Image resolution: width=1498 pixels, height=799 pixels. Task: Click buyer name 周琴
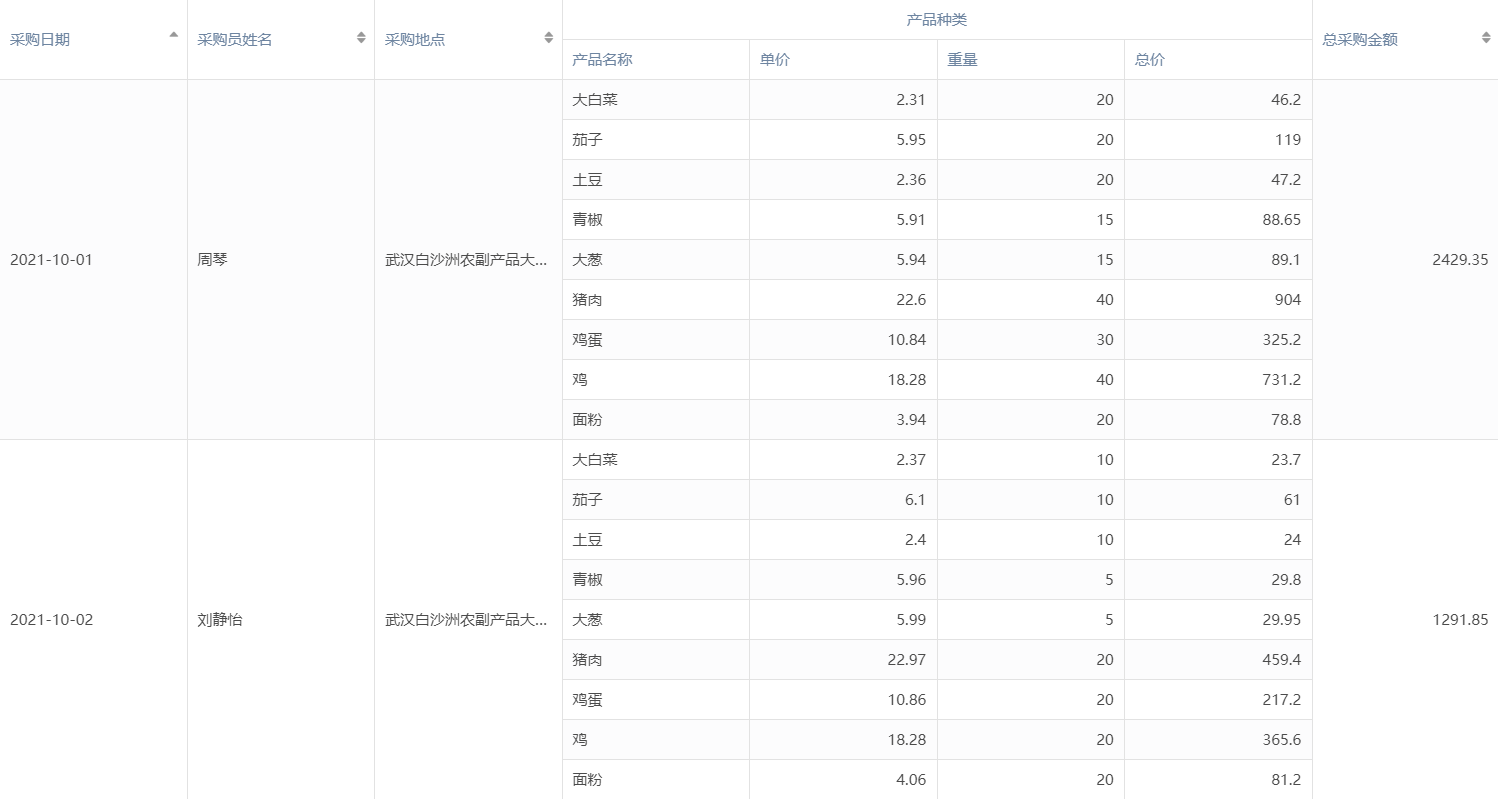213,260
